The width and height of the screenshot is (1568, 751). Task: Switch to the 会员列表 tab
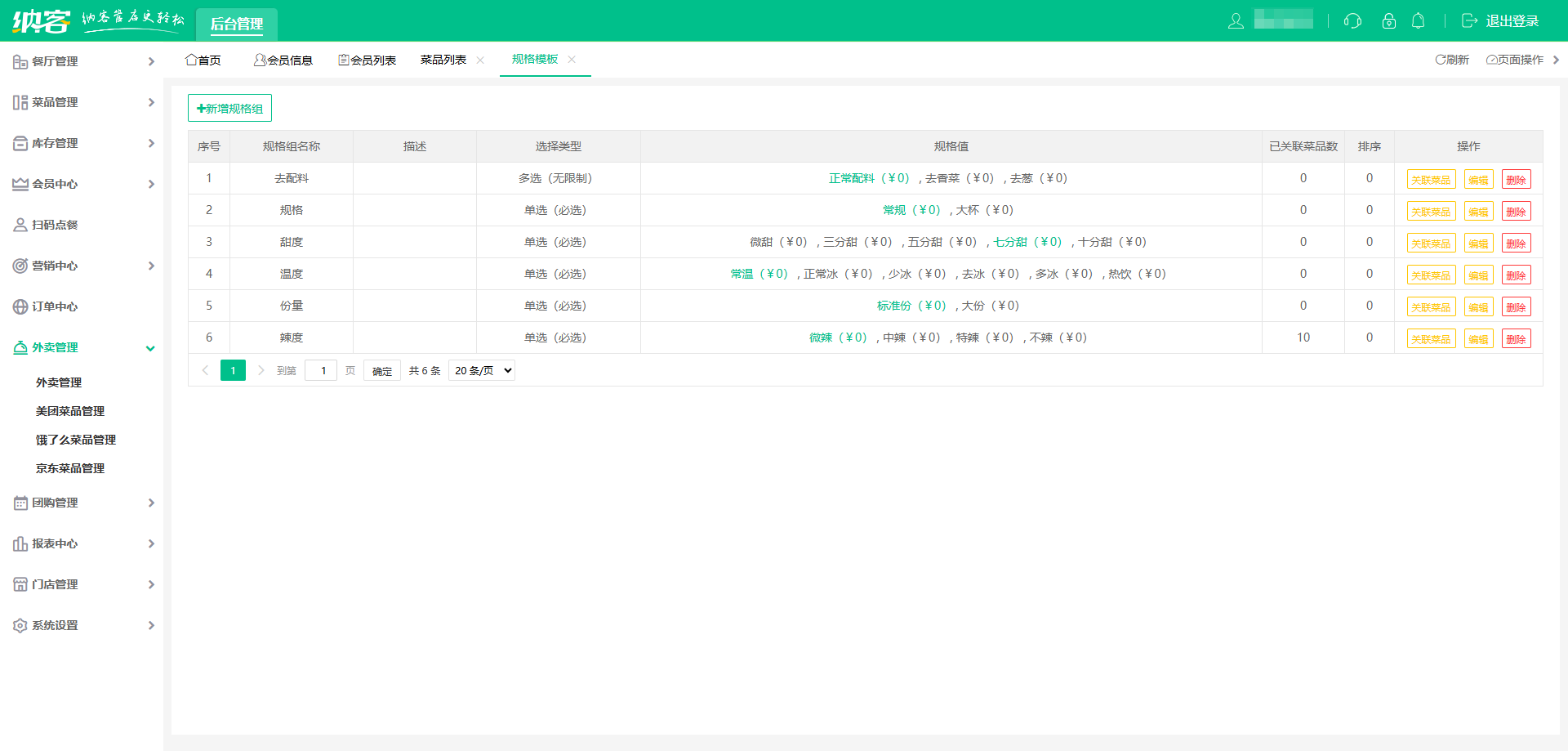[x=367, y=60]
